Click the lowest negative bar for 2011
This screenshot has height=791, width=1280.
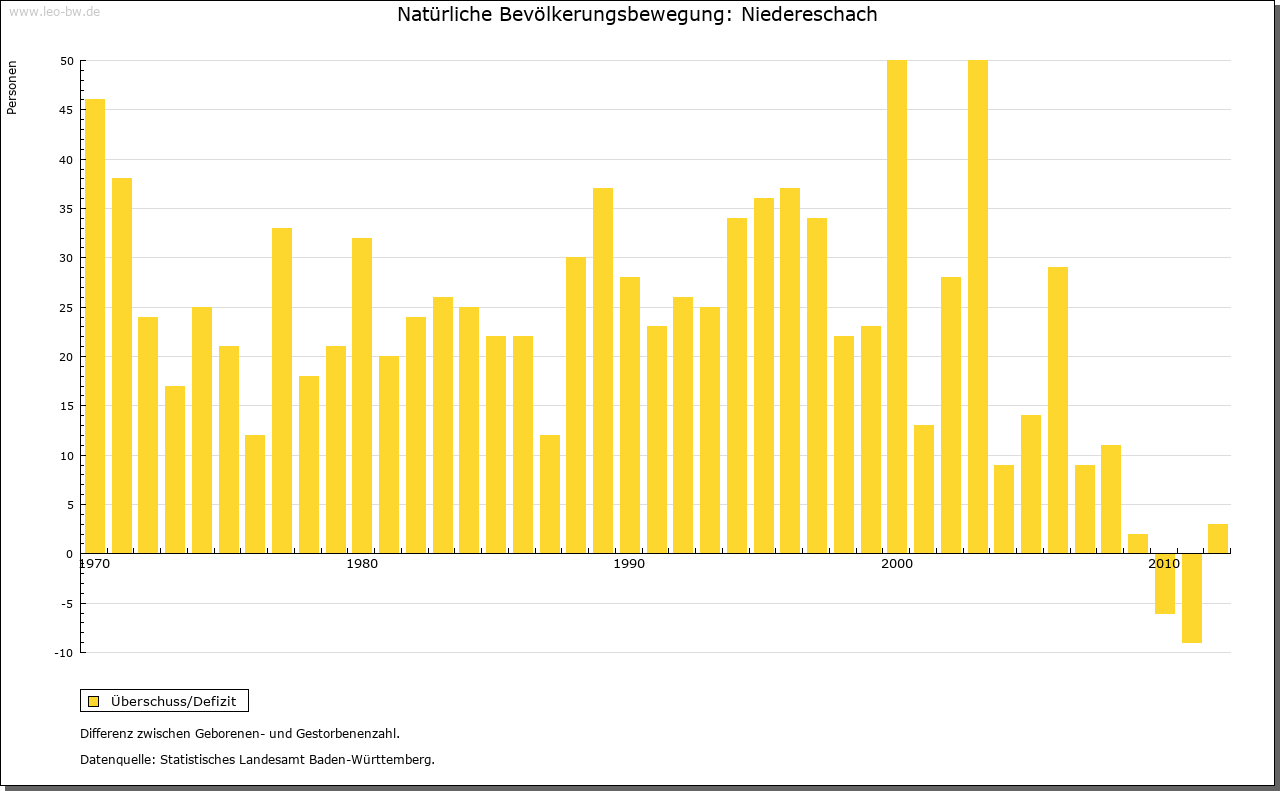pos(1191,598)
